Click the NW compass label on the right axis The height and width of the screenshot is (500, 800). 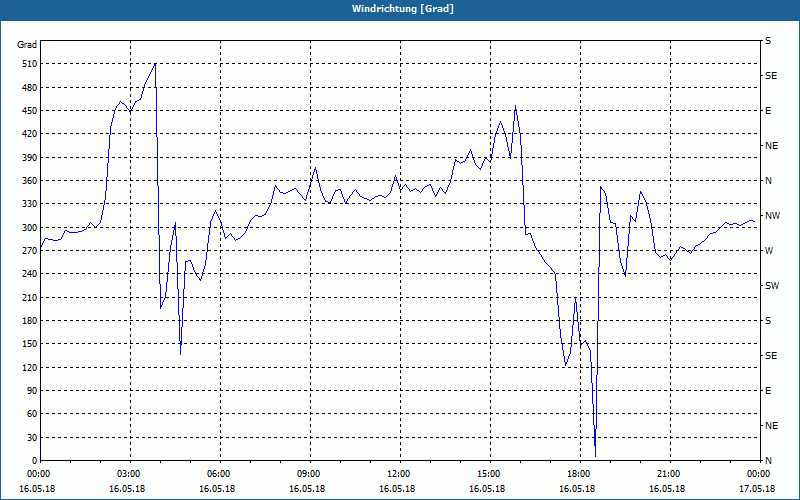[773, 216]
